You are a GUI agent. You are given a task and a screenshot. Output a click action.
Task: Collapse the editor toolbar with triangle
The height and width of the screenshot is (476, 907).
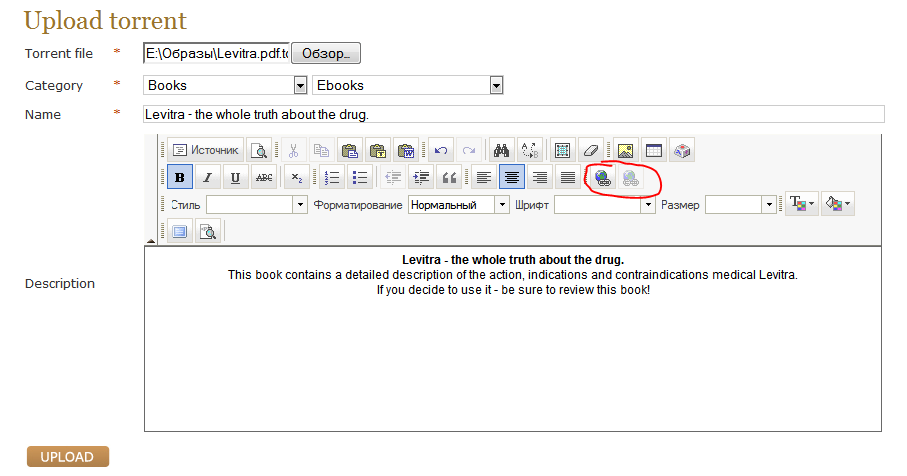click(151, 240)
